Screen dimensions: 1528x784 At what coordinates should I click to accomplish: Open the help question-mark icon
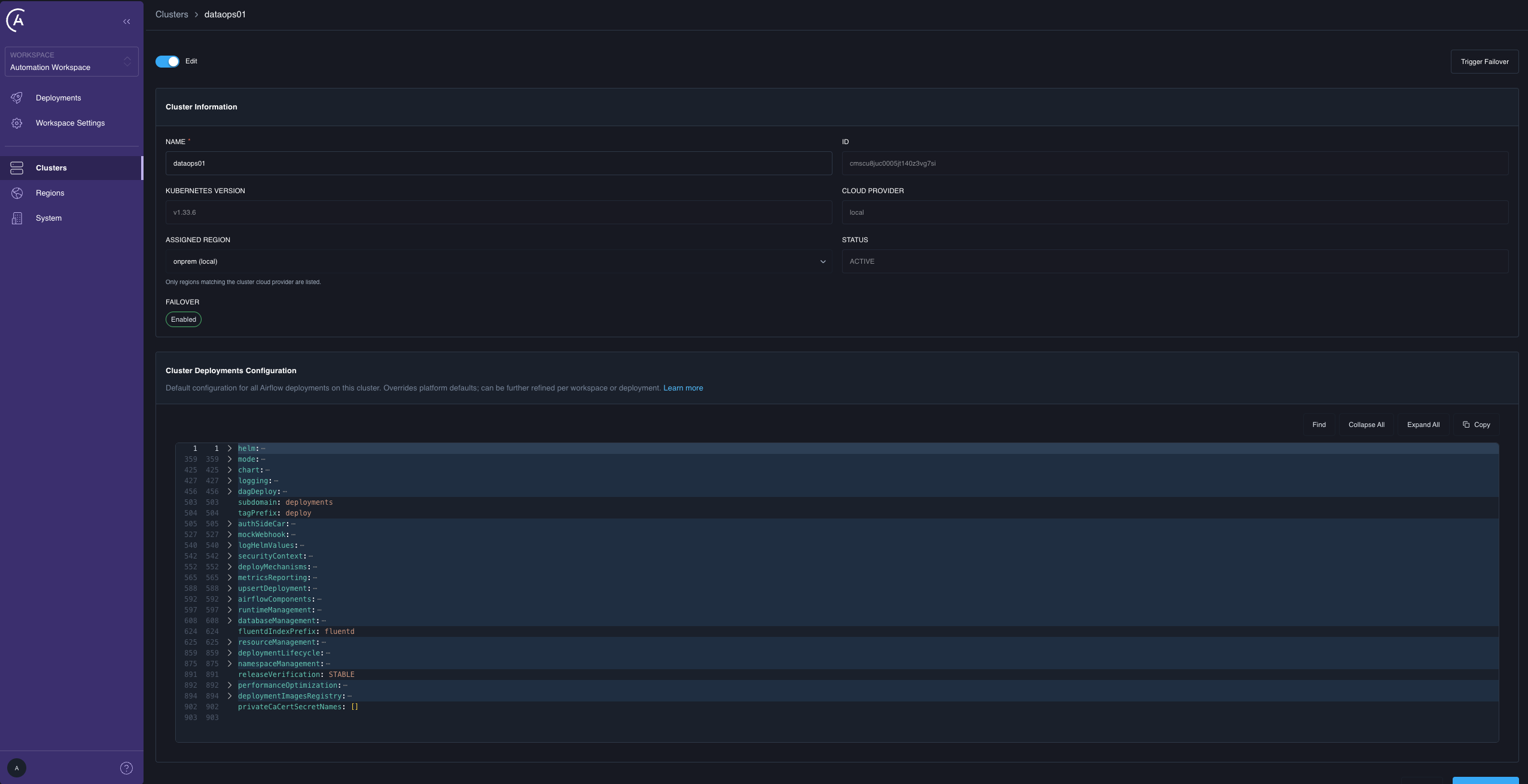(126, 768)
